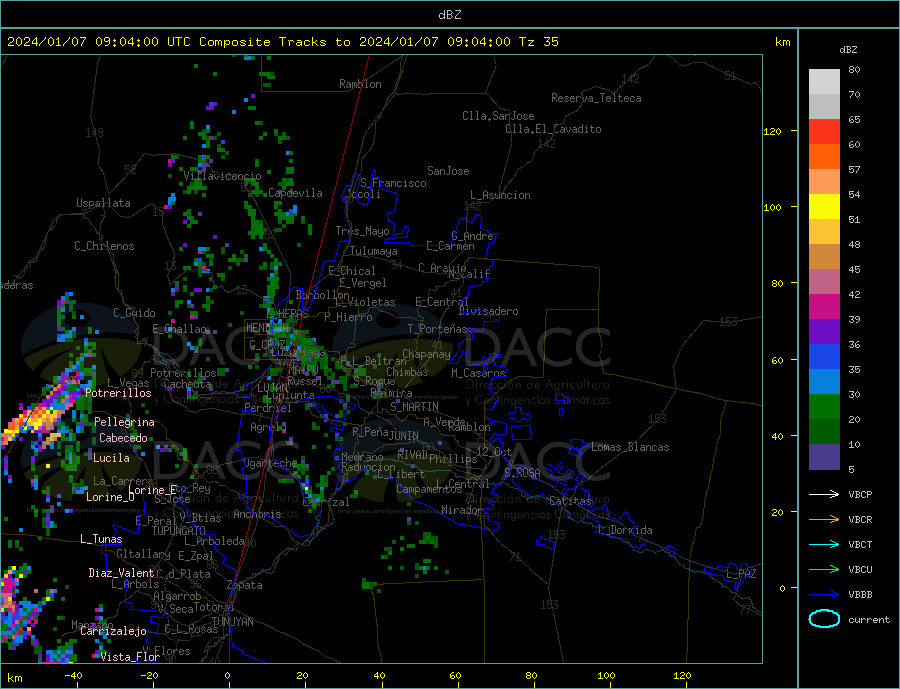The width and height of the screenshot is (900, 689).
Task: Click the VBBB legend label
Action: pyautogui.click(x=860, y=594)
